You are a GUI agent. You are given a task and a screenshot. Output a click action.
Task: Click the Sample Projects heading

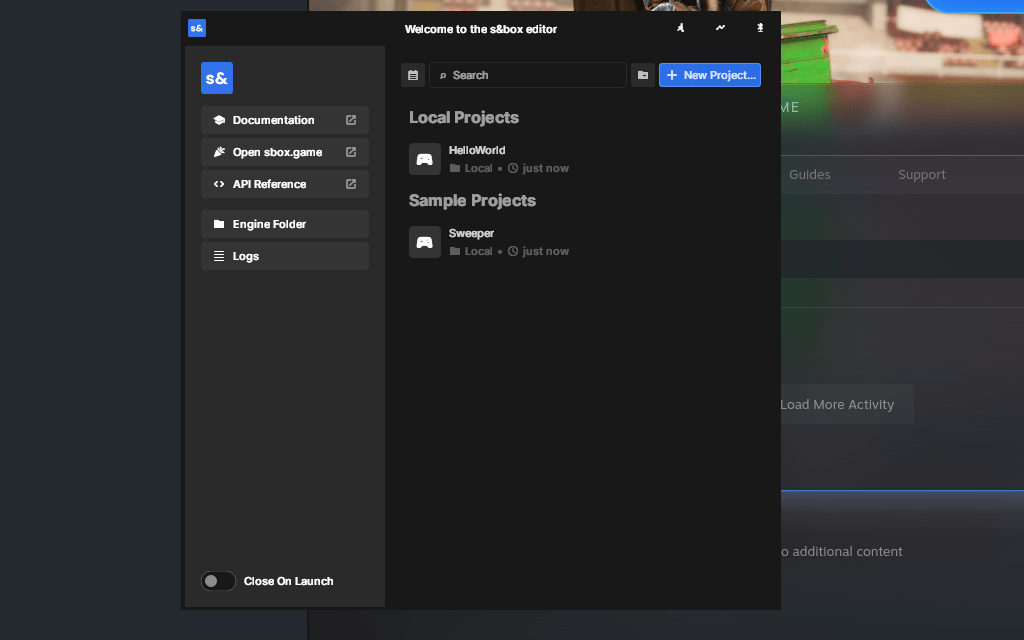click(x=472, y=200)
